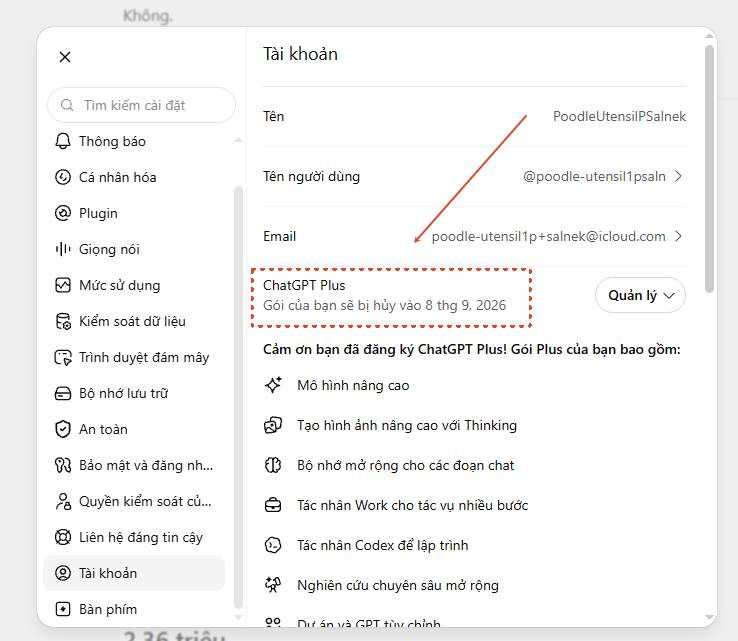The image size is (738, 641).
Task: Click the Liên hệ đáng tin cậy lifebuoy icon
Action: [63, 537]
